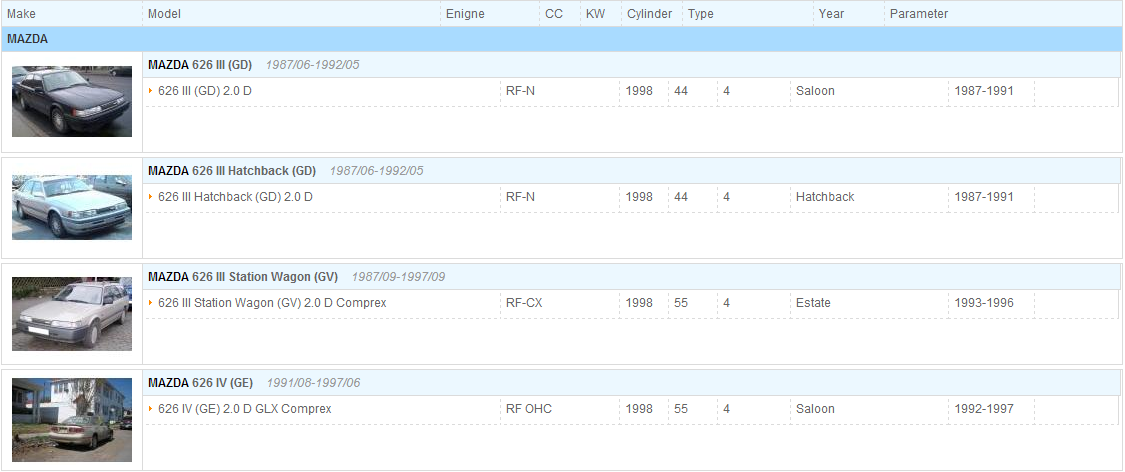This screenshot has height=472, width=1125.
Task: Click date range 1987/09-1997/09
Action: [398, 277]
